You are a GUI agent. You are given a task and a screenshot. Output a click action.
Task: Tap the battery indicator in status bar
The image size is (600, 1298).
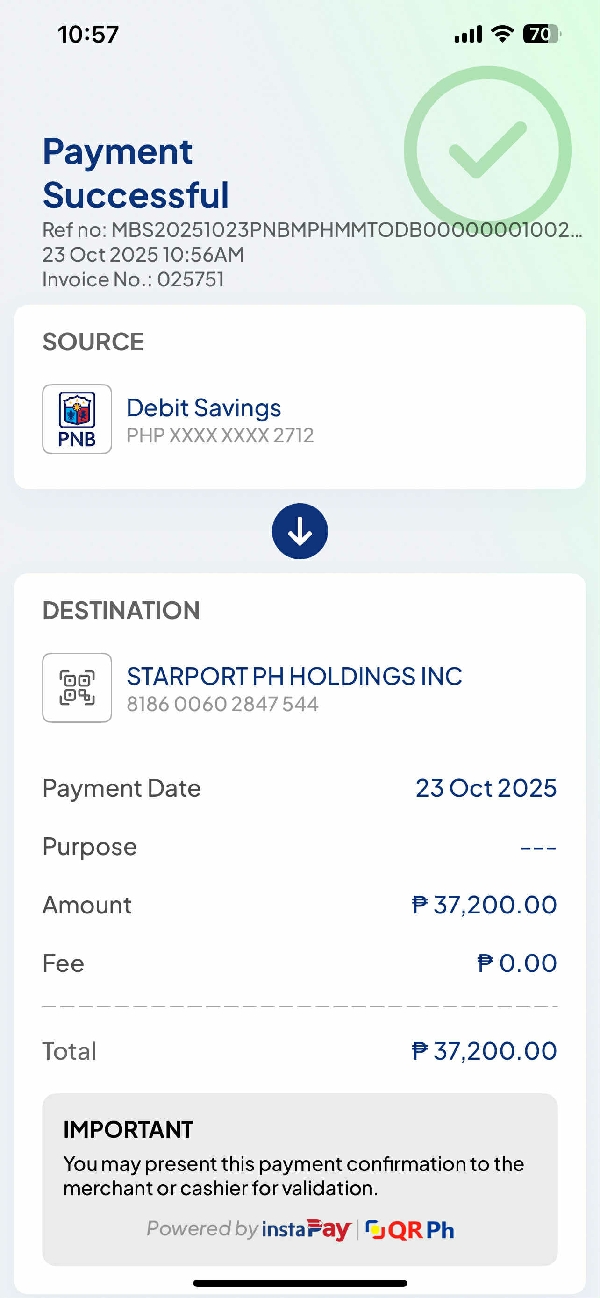[x=541, y=35]
